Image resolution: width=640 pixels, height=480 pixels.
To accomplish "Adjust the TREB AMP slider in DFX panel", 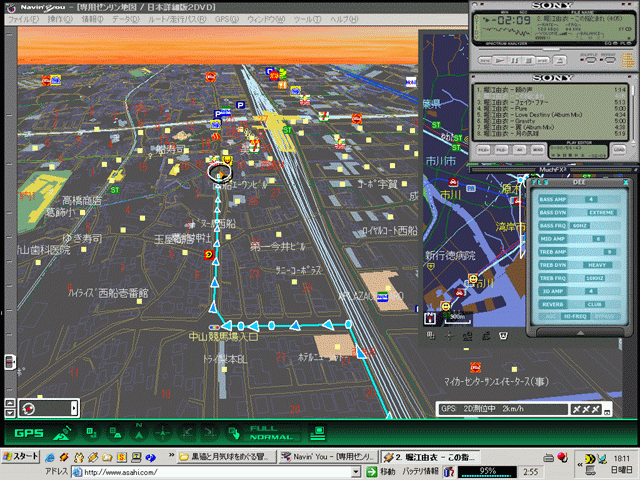I will [x=609, y=252].
